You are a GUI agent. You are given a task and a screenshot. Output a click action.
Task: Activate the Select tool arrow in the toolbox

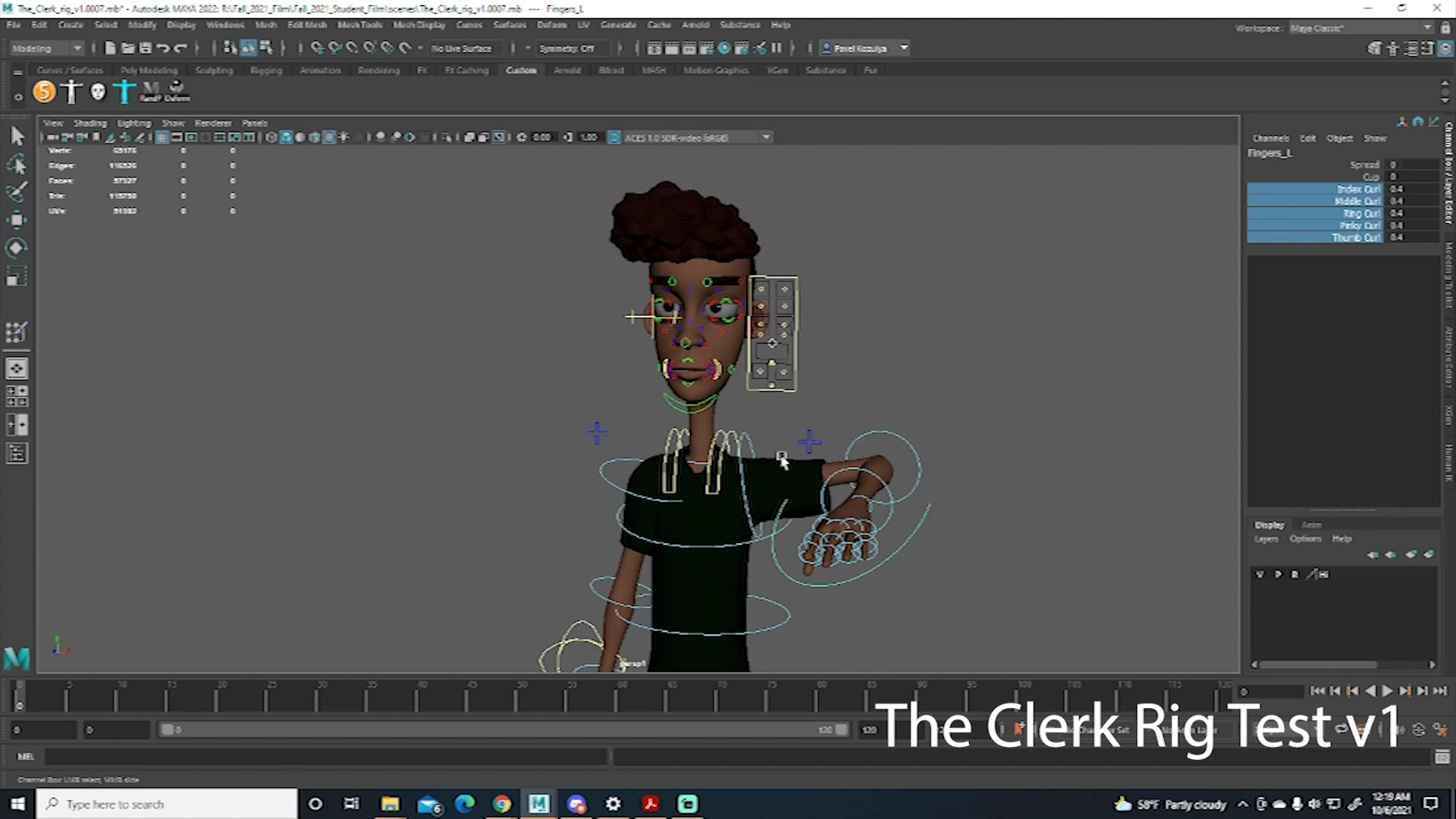point(17,136)
